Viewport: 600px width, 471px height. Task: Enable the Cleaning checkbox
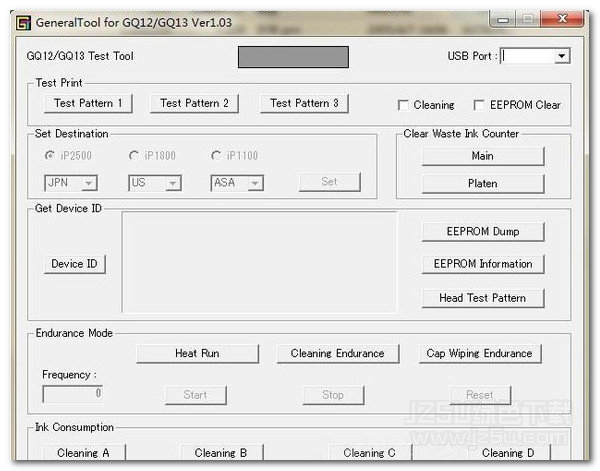coord(404,105)
